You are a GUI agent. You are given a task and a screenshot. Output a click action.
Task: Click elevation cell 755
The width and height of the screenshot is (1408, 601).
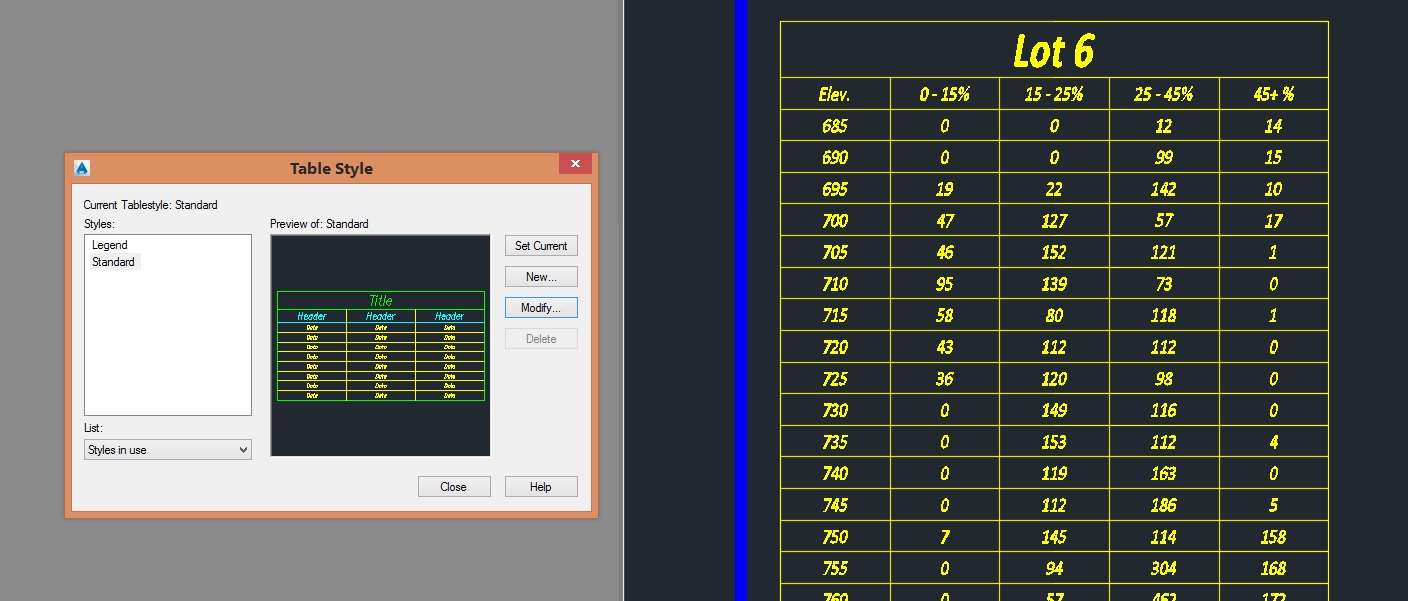835,568
